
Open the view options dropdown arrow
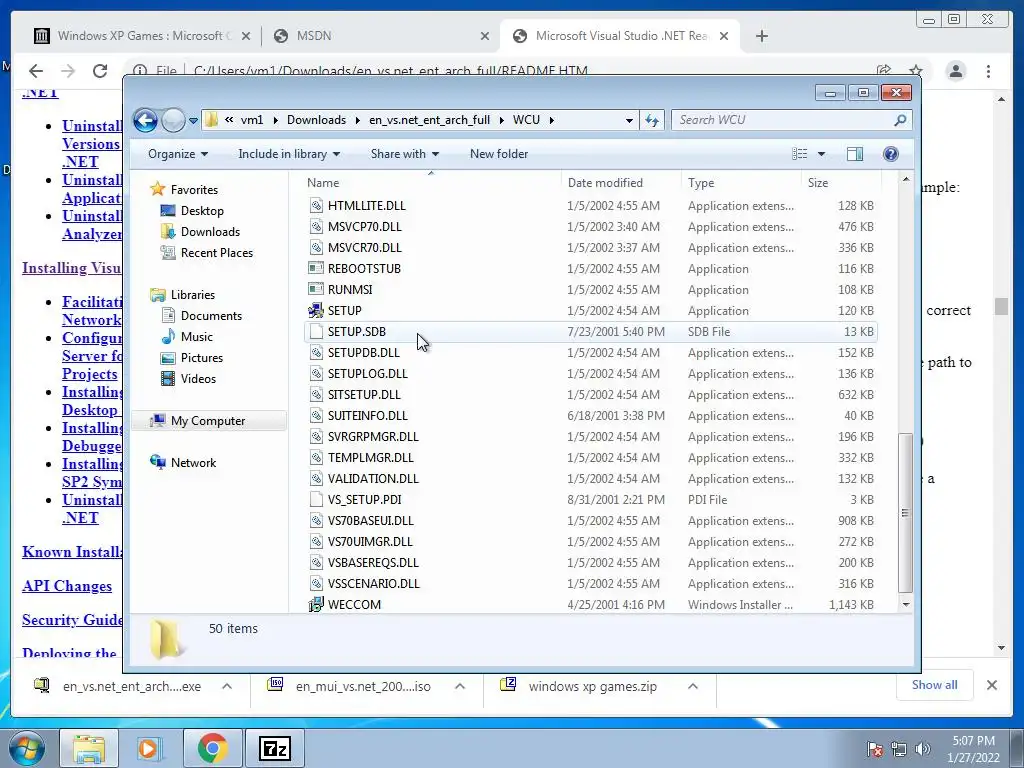821,154
